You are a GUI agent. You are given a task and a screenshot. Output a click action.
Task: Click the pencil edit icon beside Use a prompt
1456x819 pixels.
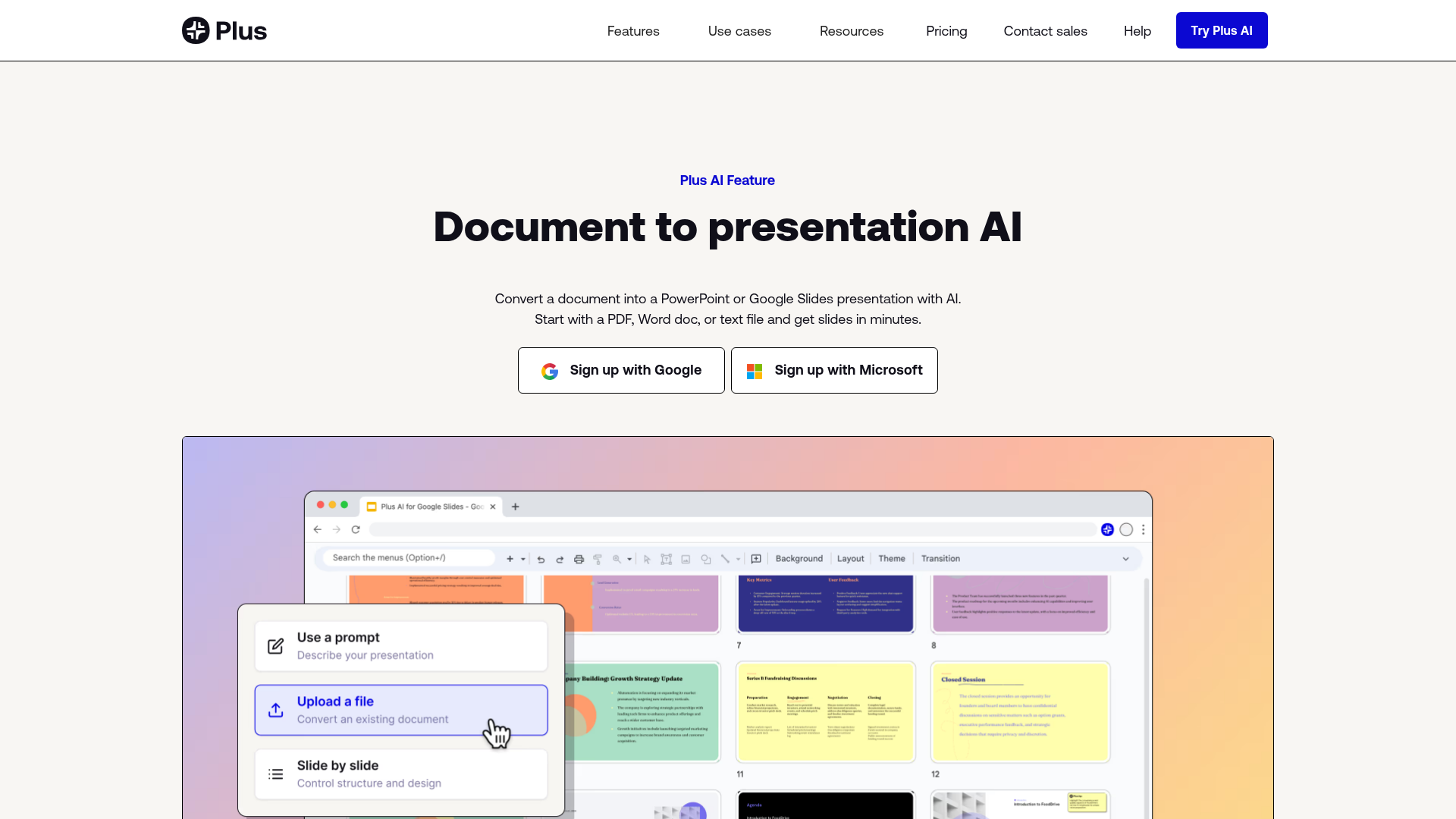tap(276, 646)
